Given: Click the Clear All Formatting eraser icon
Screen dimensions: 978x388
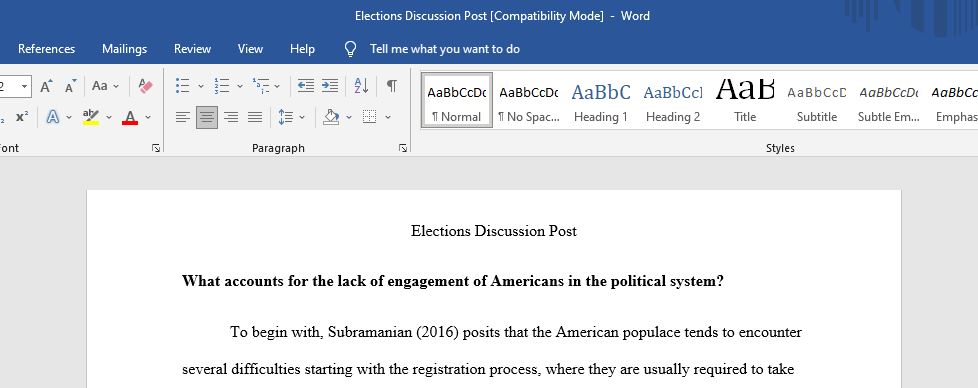Looking at the screenshot, I should (x=145, y=85).
